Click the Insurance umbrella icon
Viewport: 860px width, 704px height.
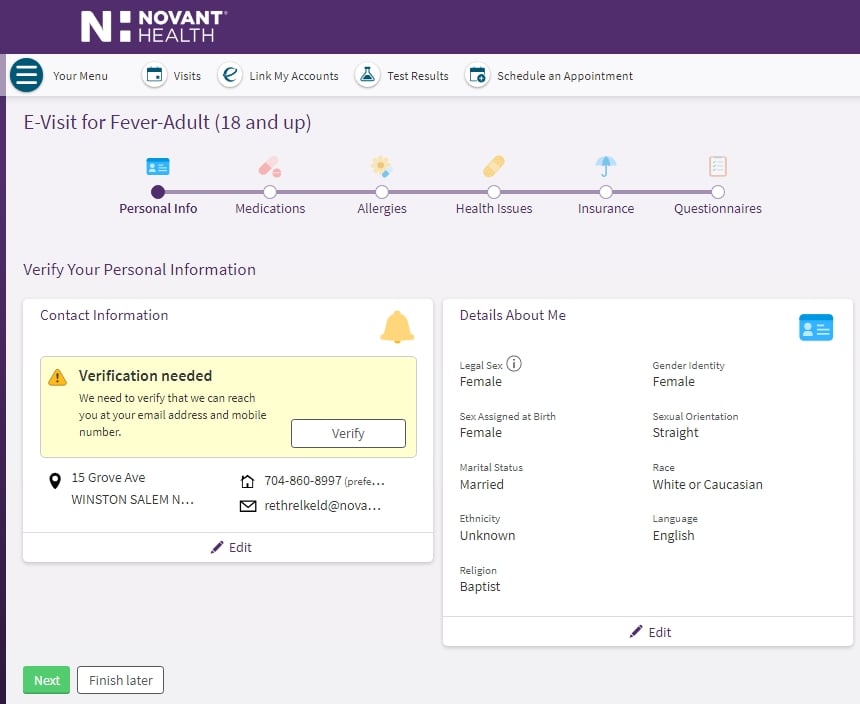(605, 167)
